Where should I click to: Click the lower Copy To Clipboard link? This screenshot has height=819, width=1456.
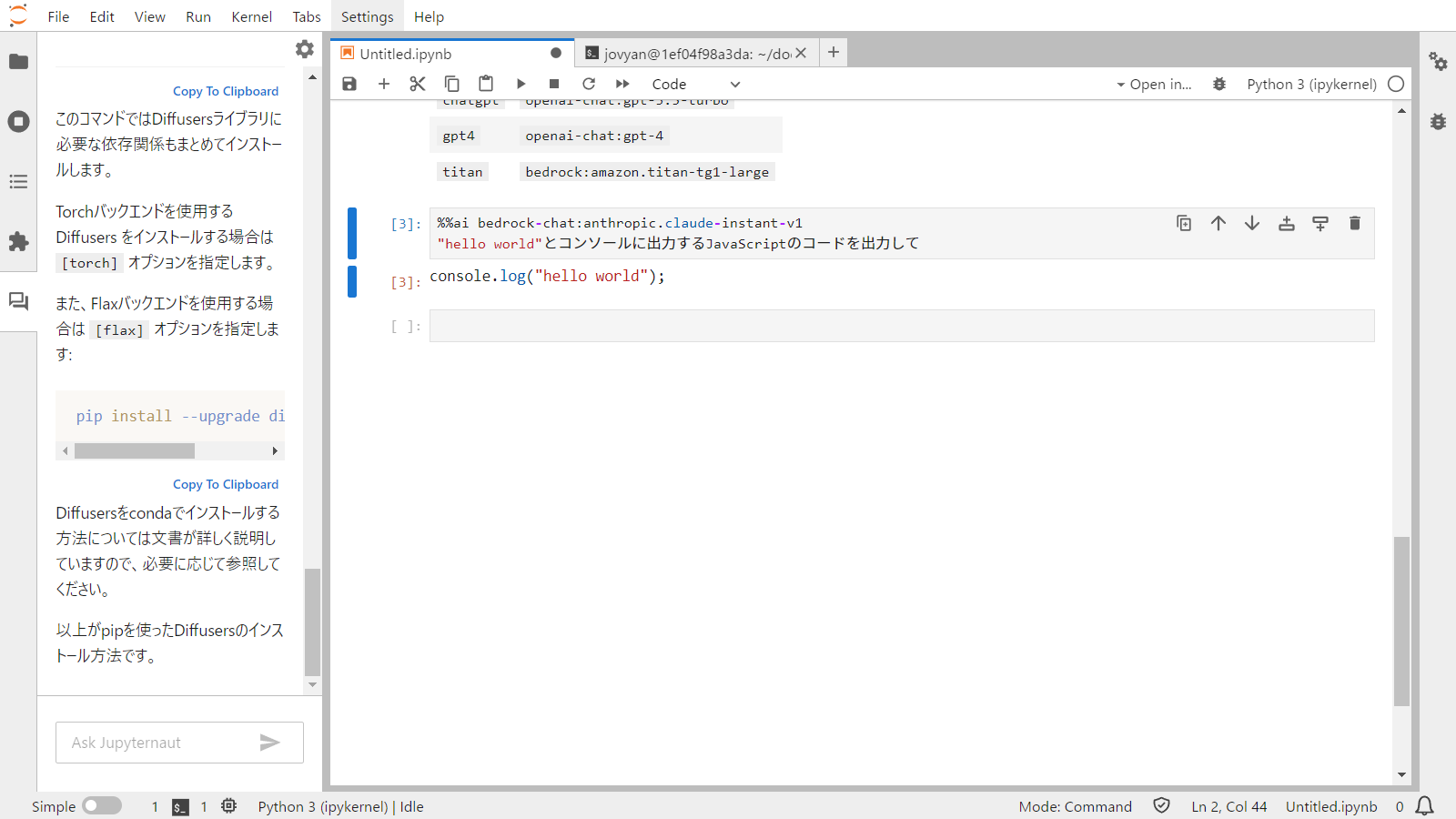[226, 484]
